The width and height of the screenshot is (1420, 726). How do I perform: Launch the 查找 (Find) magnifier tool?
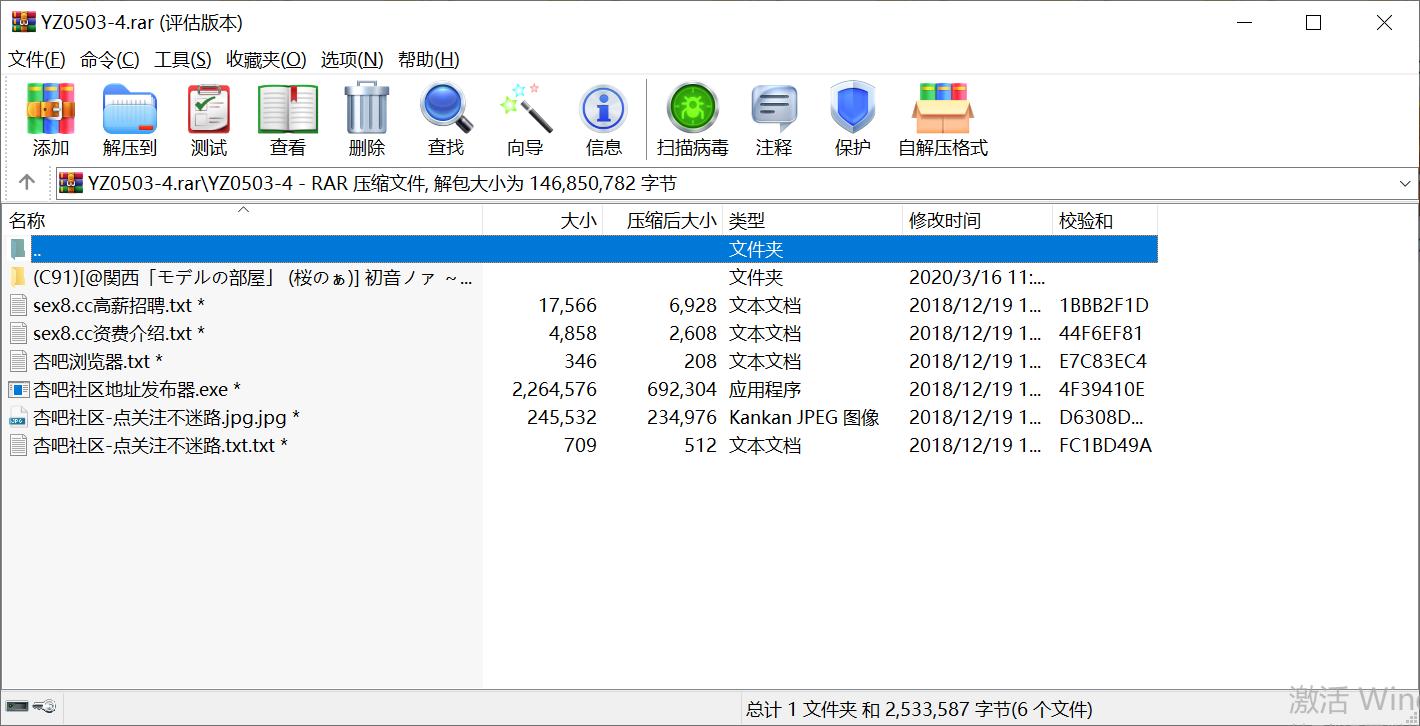coord(446,120)
